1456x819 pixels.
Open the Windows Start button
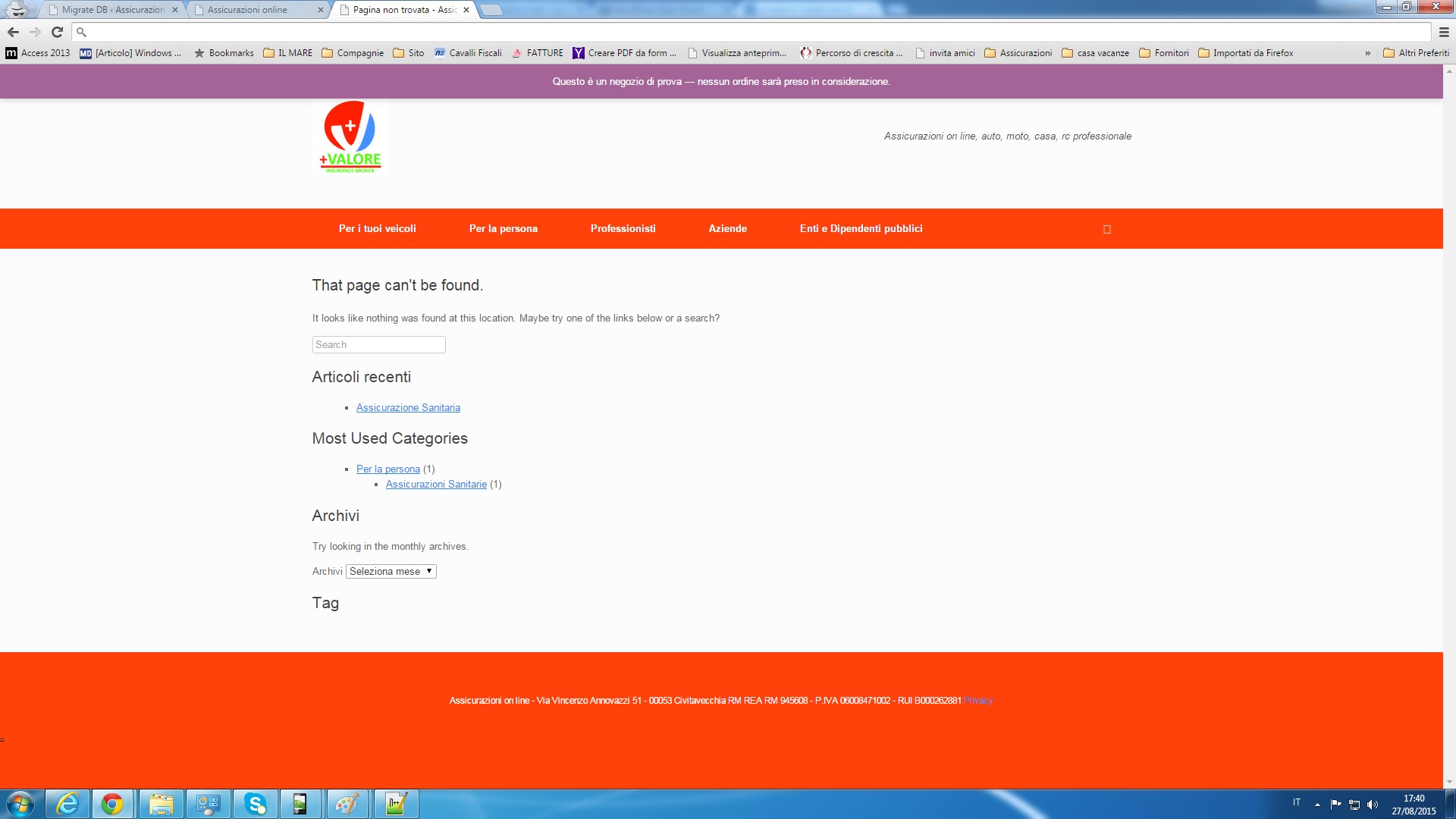pos(20,804)
